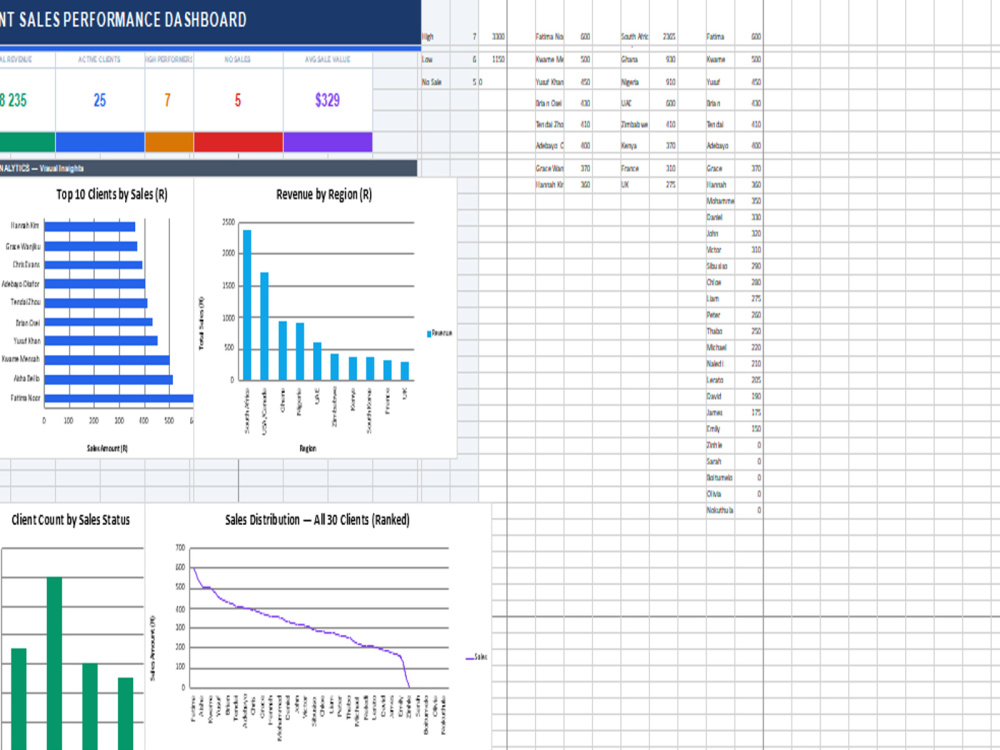Screen dimensions: 1000x750
Task: Click the HIGH PERFORMERS label cell
Action: 169,59
